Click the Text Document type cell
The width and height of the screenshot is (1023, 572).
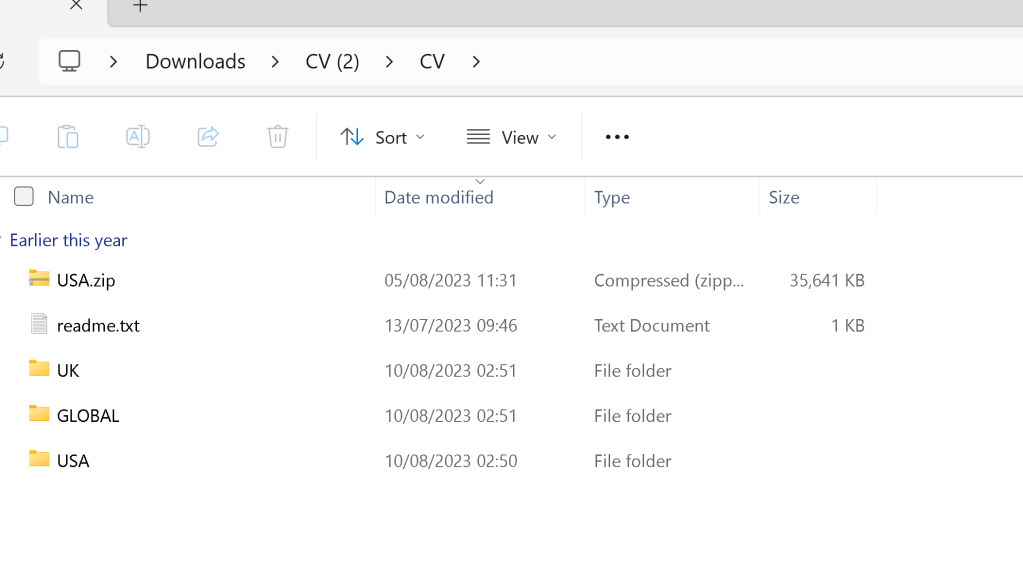tap(652, 325)
